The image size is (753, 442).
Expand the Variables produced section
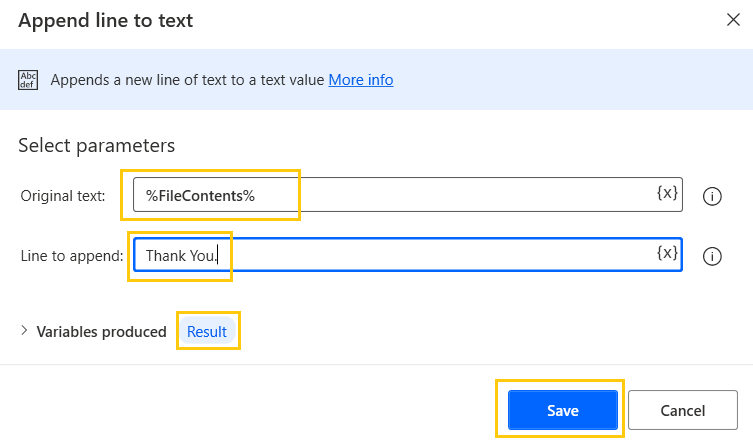[x=24, y=331]
